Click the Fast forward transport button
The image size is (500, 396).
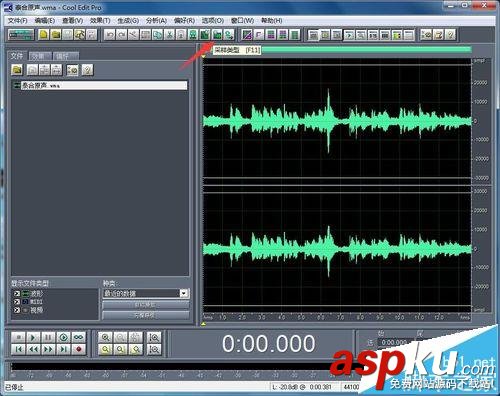click(x=48, y=349)
